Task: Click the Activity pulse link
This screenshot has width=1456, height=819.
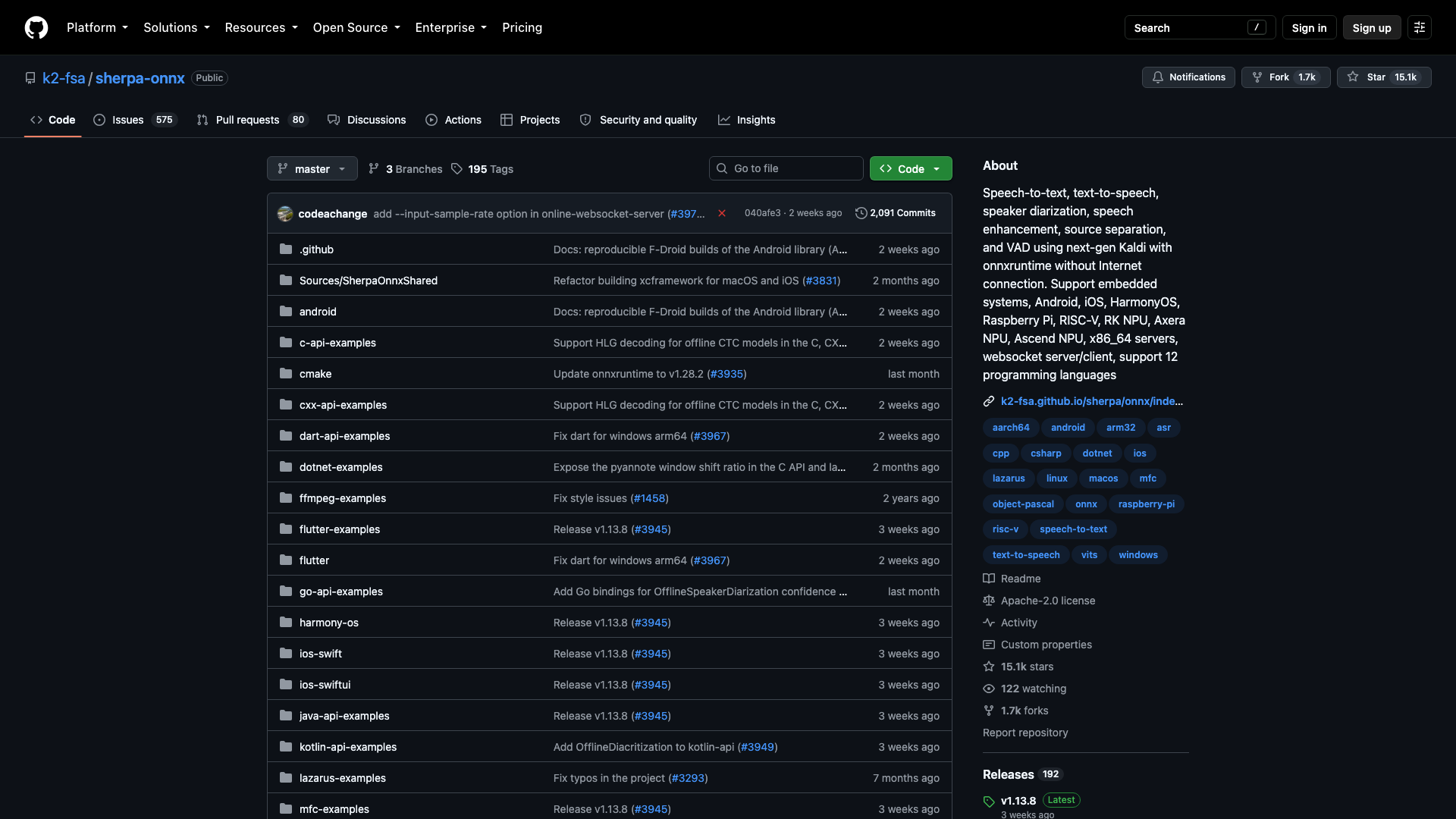Action: (x=1010, y=623)
